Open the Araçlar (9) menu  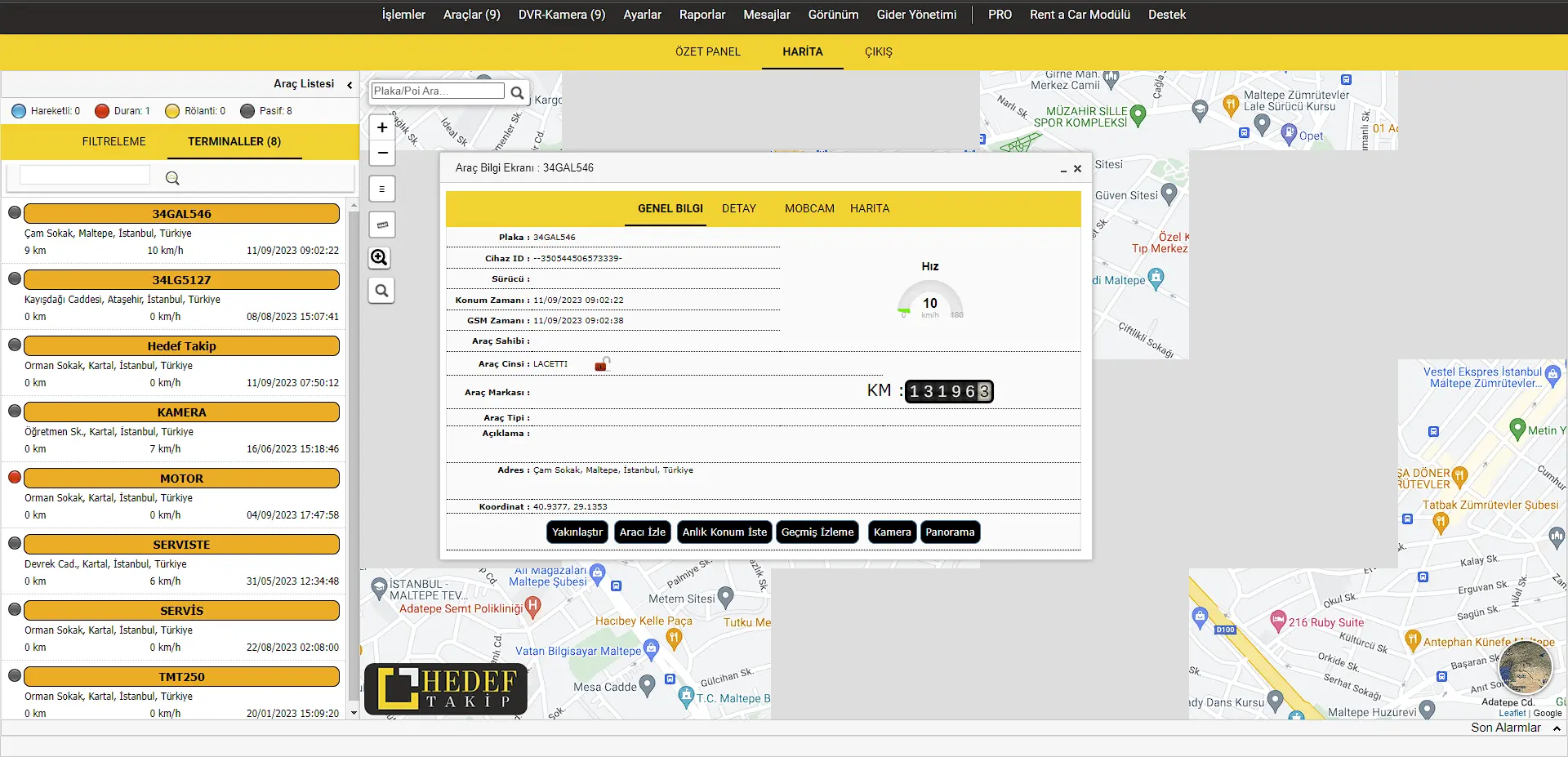[472, 15]
